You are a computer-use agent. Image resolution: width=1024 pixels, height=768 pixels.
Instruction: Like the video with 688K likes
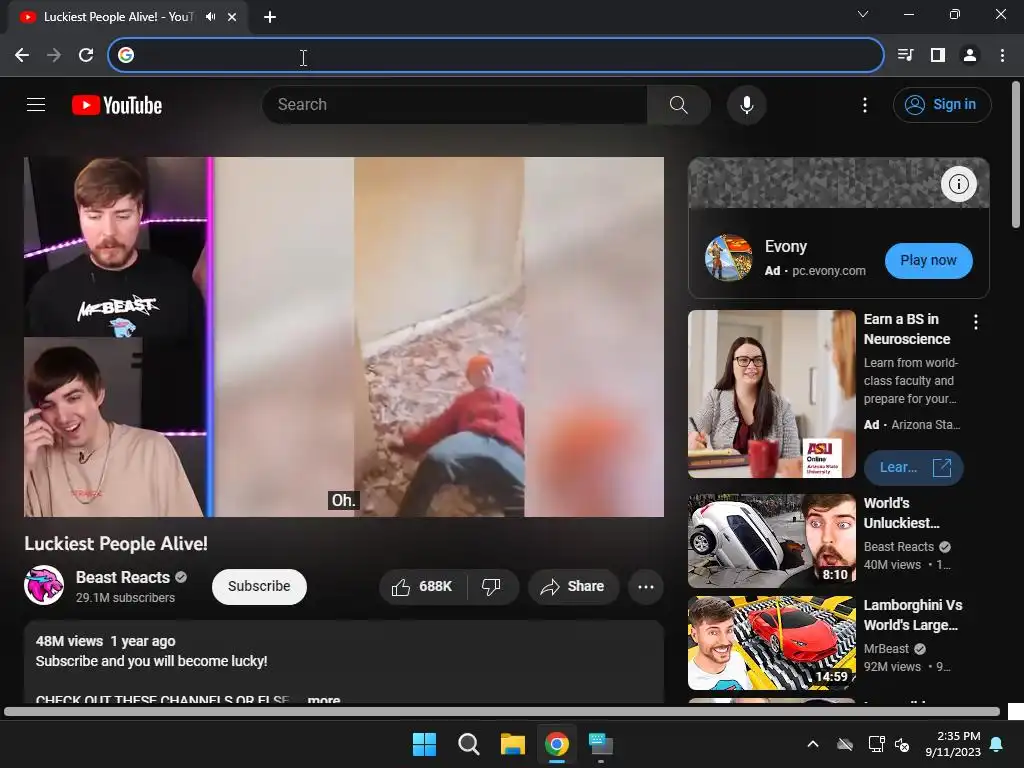tap(422, 586)
